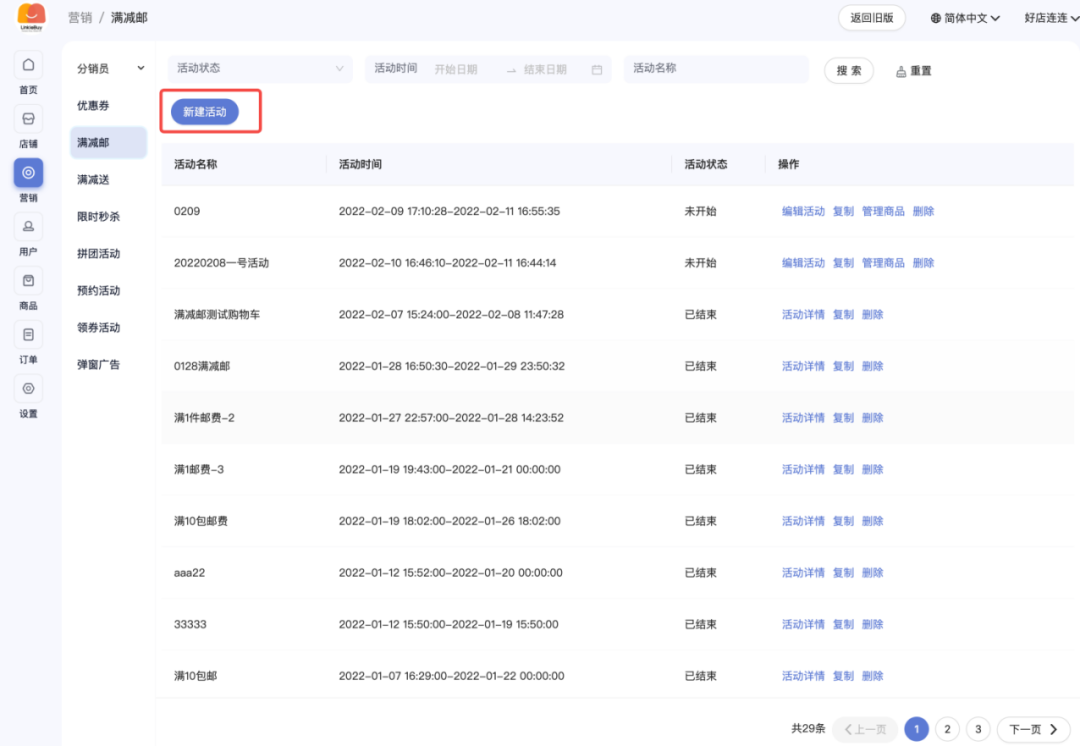Open the 首页 home icon

tap(28, 65)
